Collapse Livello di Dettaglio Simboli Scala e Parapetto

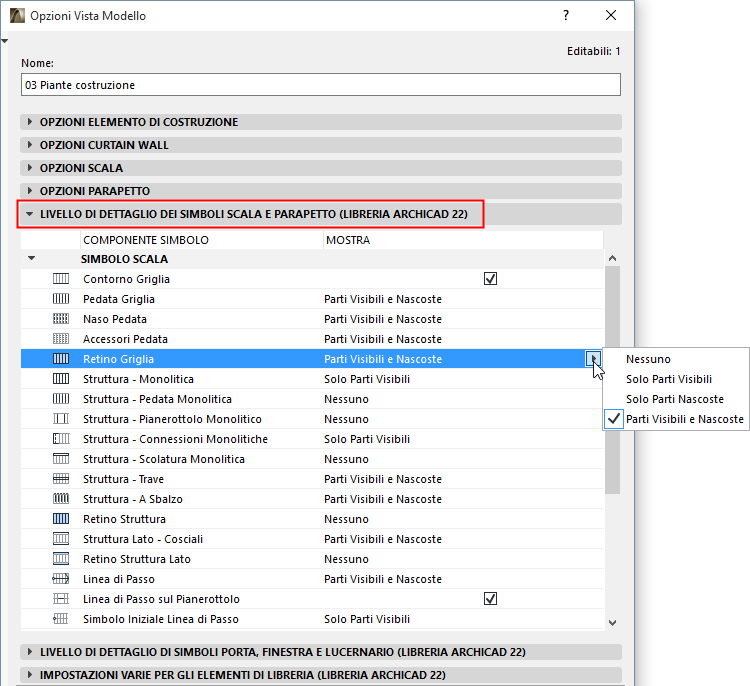pyautogui.click(x=30, y=214)
